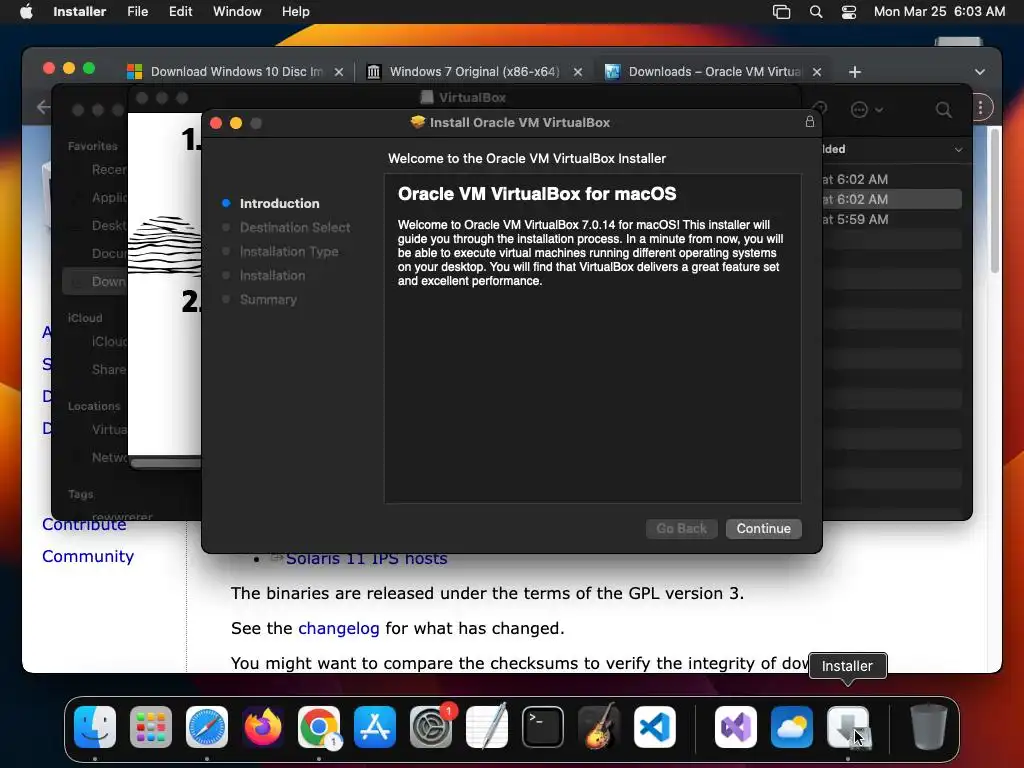This screenshot has height=768, width=1024.
Task: Open the Finder action ellipsis menu
Action: [867, 110]
